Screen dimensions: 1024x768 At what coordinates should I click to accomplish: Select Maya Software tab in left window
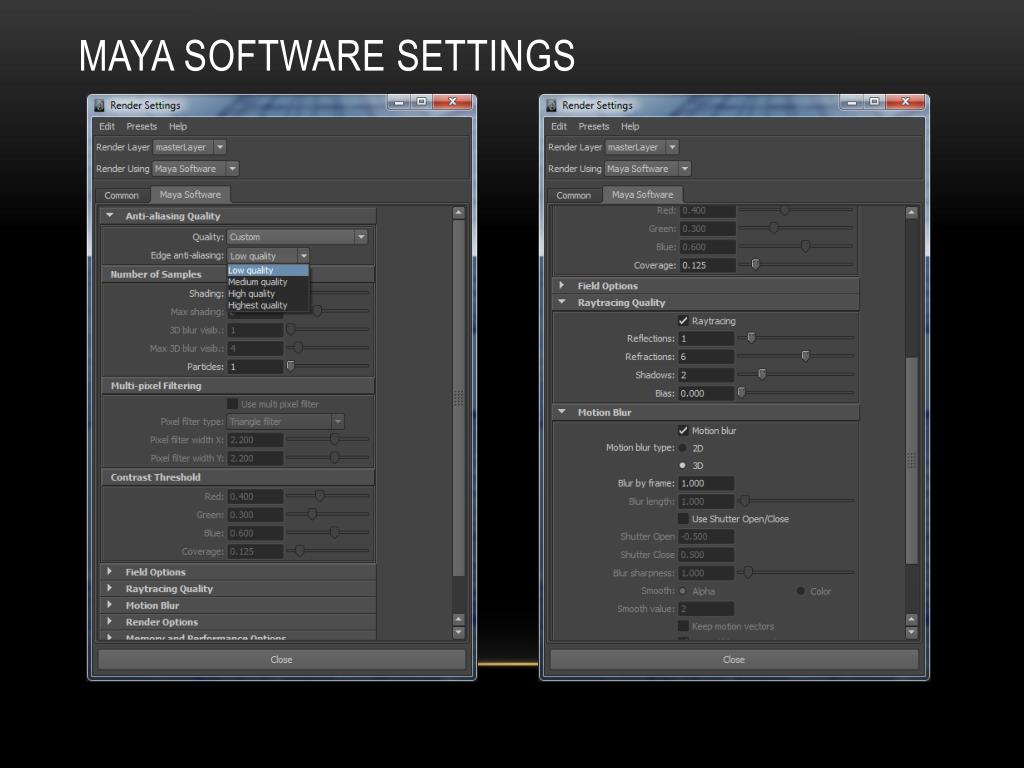(x=190, y=195)
